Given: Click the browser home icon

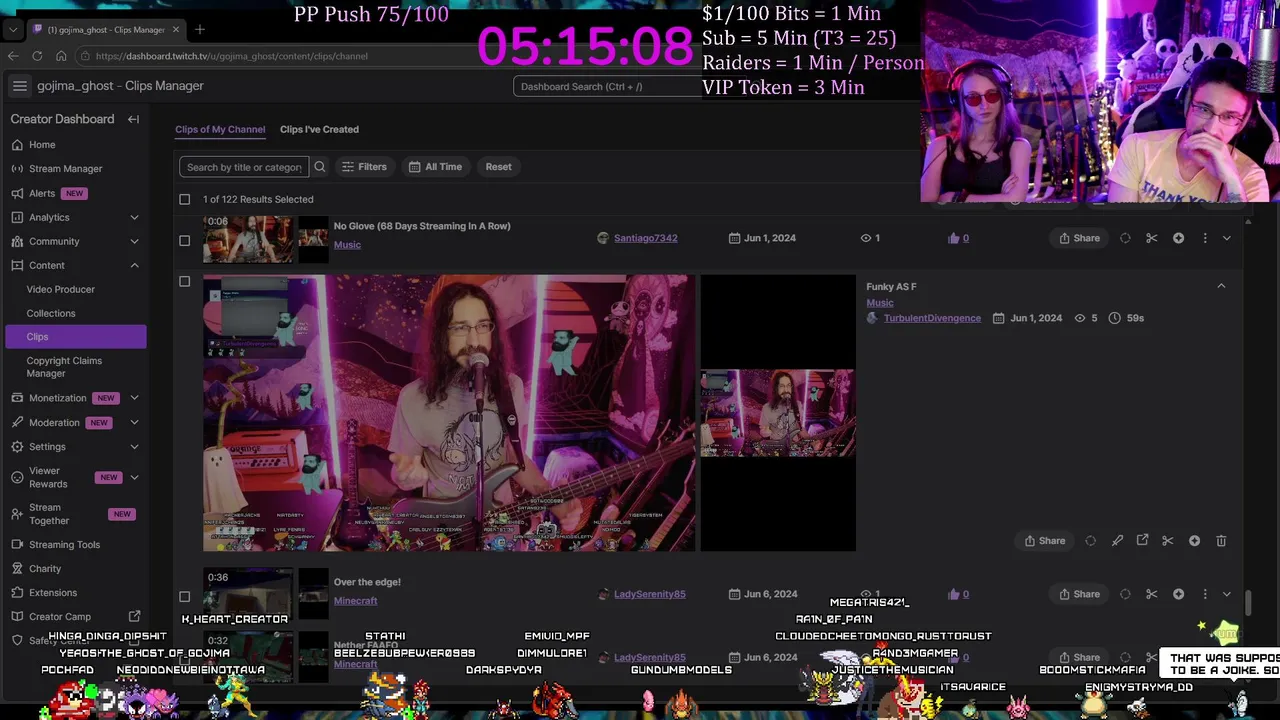Looking at the screenshot, I should pos(61,56).
